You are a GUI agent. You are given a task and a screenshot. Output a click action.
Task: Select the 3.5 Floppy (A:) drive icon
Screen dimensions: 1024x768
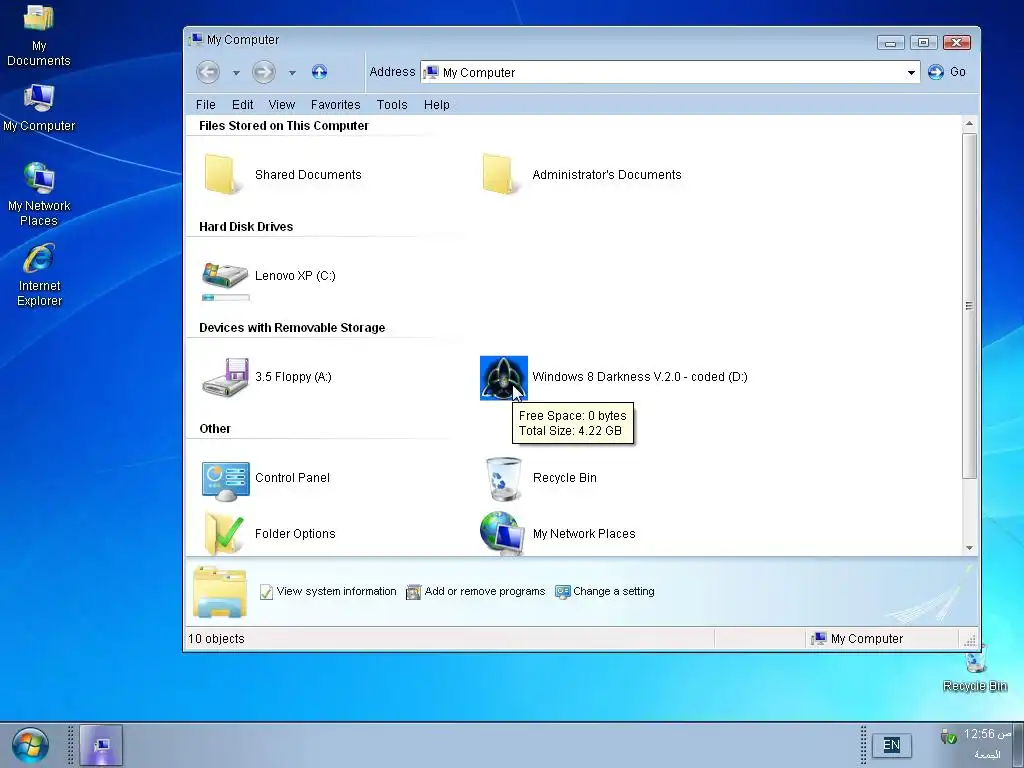point(225,377)
